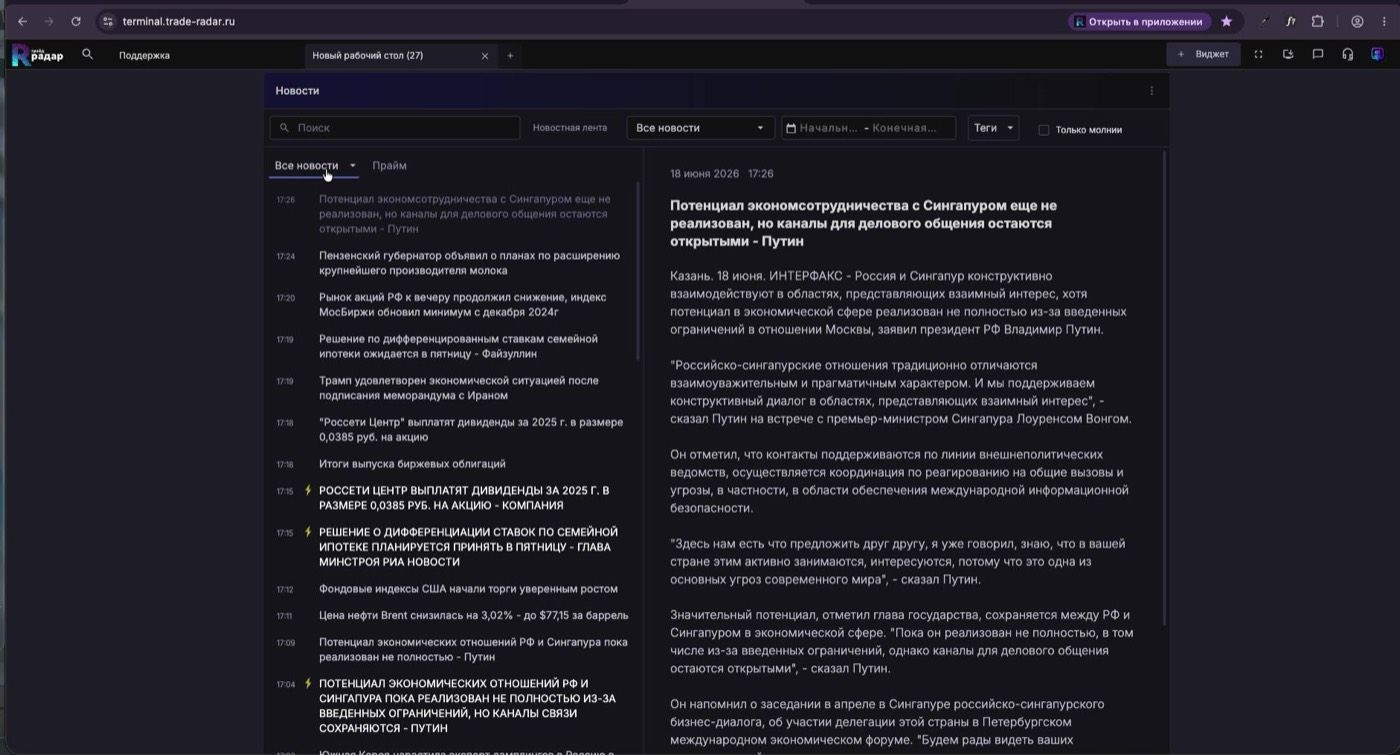Viewport: 1400px width, 755px height.
Task: Click the article date '18 июня 2026'
Action: tap(704, 174)
